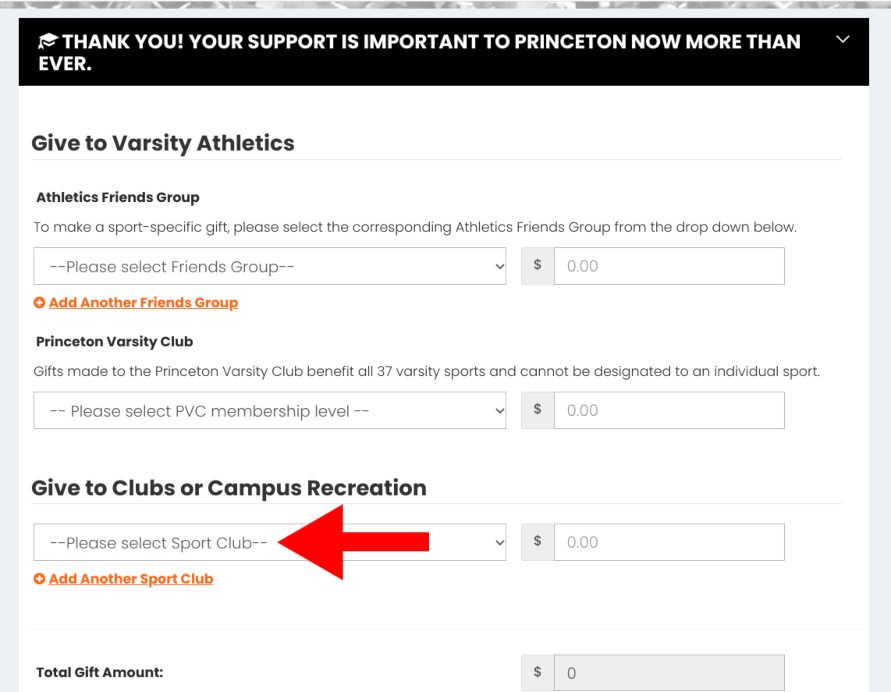The width and height of the screenshot is (891, 692).
Task: Focus the Princeton Varsity Club amount field
Action: point(669,410)
